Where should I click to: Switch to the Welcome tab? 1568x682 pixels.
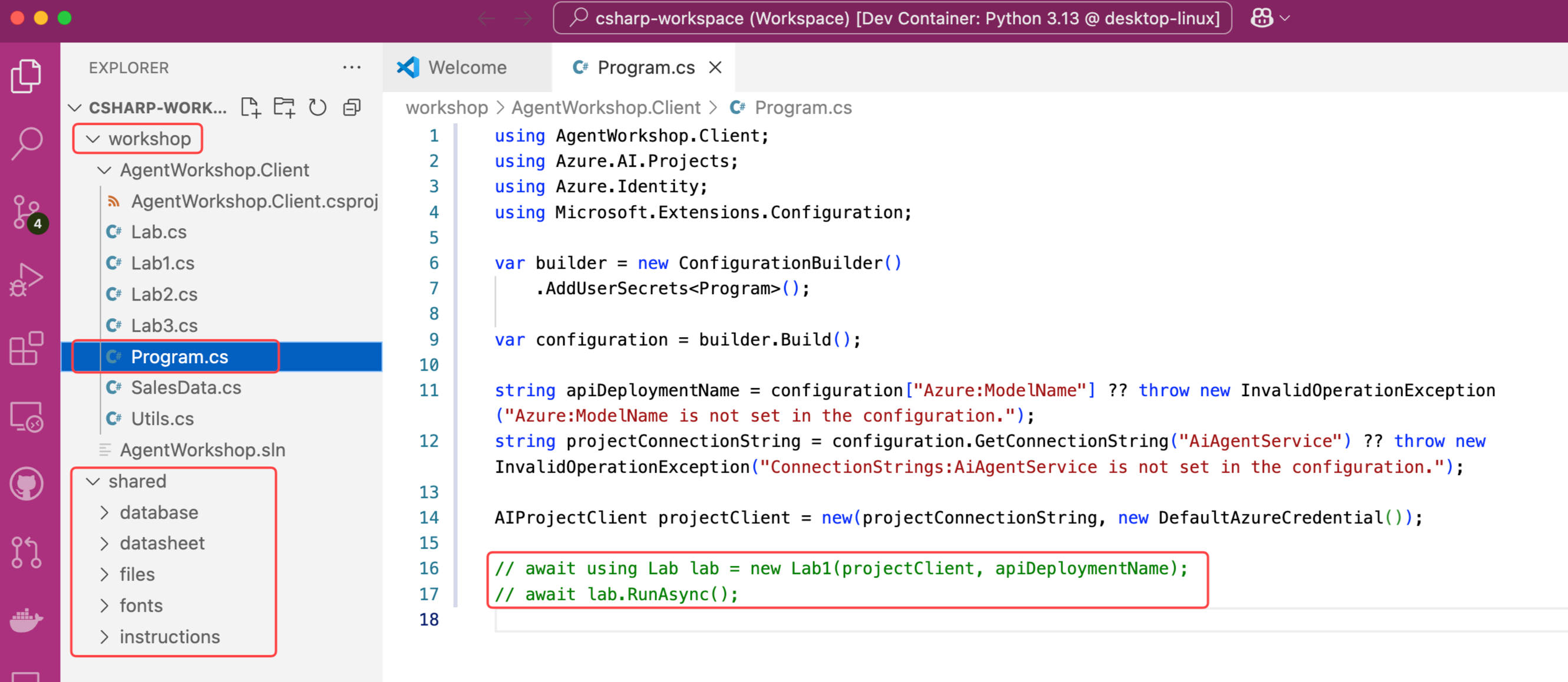pyautogui.click(x=466, y=68)
